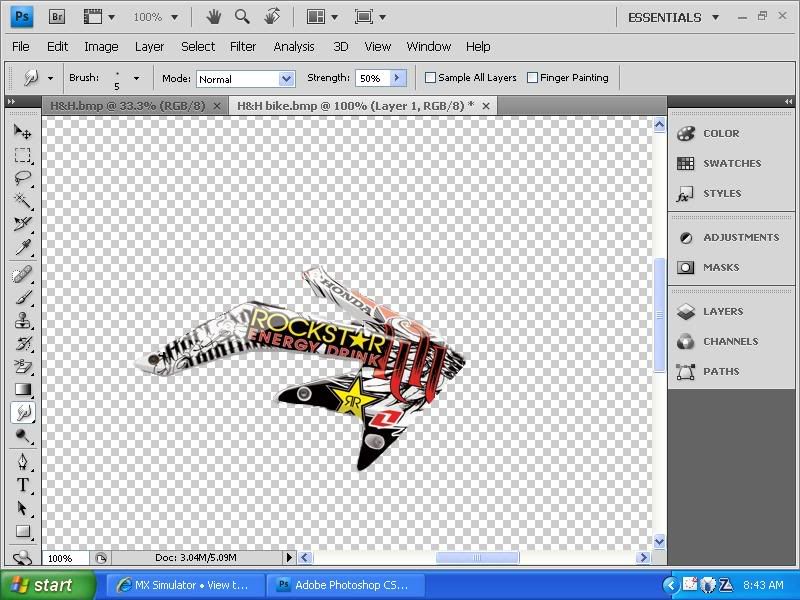Select the Crop tool

click(x=22, y=223)
